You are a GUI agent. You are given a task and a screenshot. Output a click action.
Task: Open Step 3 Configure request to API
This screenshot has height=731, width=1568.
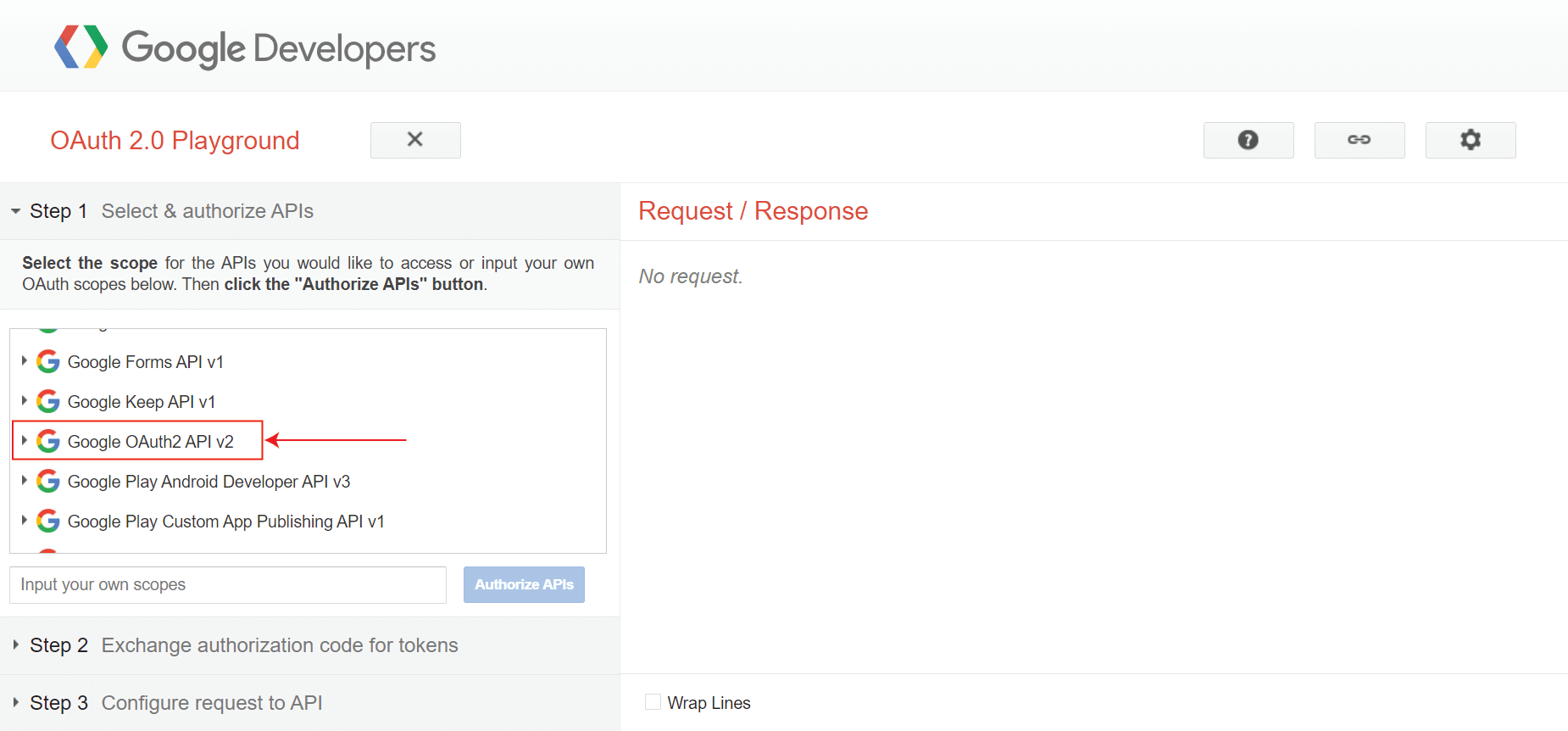309,703
